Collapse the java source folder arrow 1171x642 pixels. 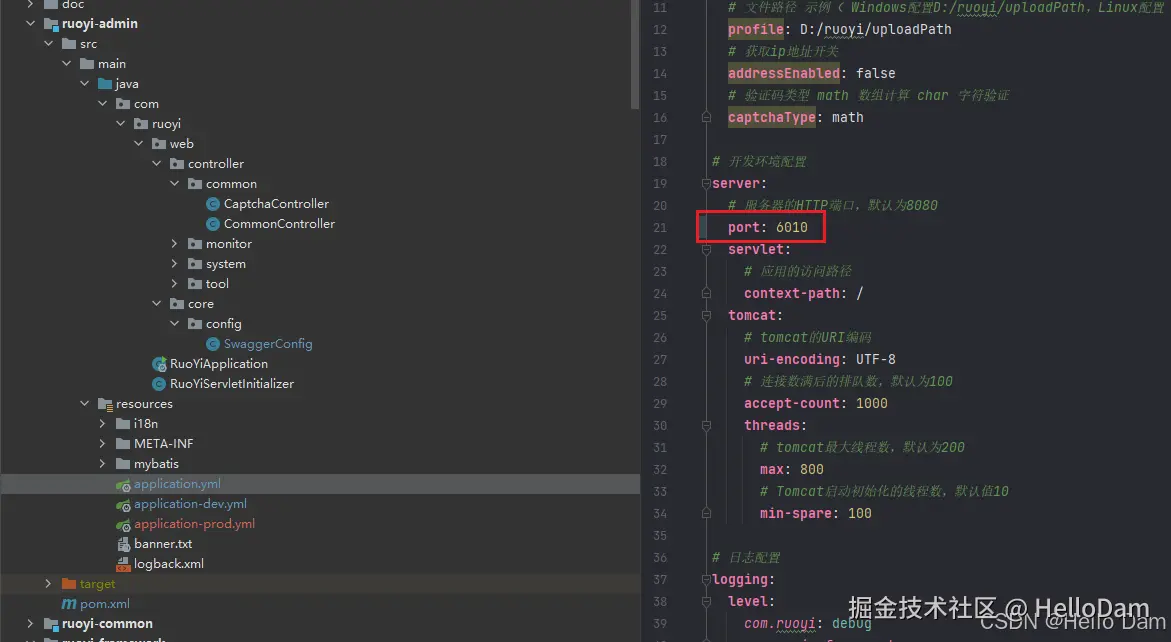84,84
